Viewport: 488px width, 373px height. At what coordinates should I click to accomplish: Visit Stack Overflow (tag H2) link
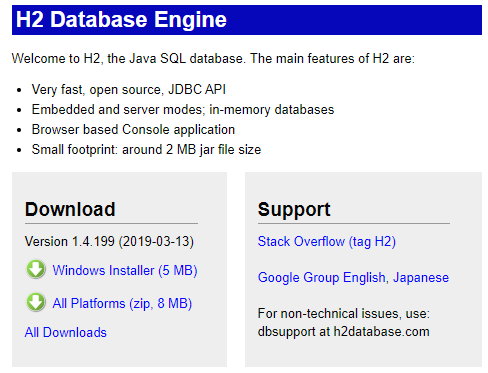tap(327, 242)
